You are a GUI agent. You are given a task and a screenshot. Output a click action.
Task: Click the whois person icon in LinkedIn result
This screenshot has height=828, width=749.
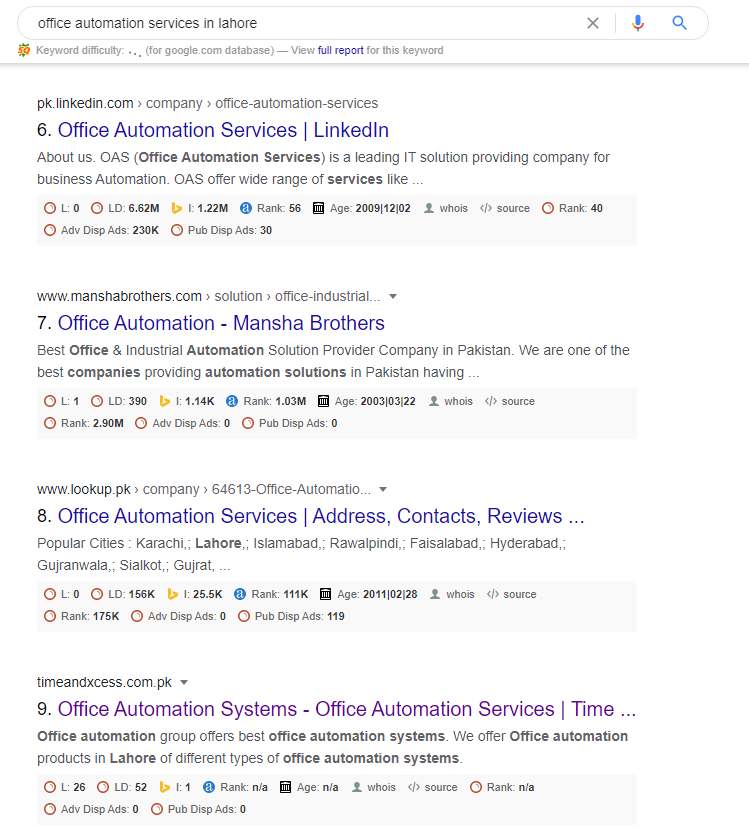click(429, 208)
